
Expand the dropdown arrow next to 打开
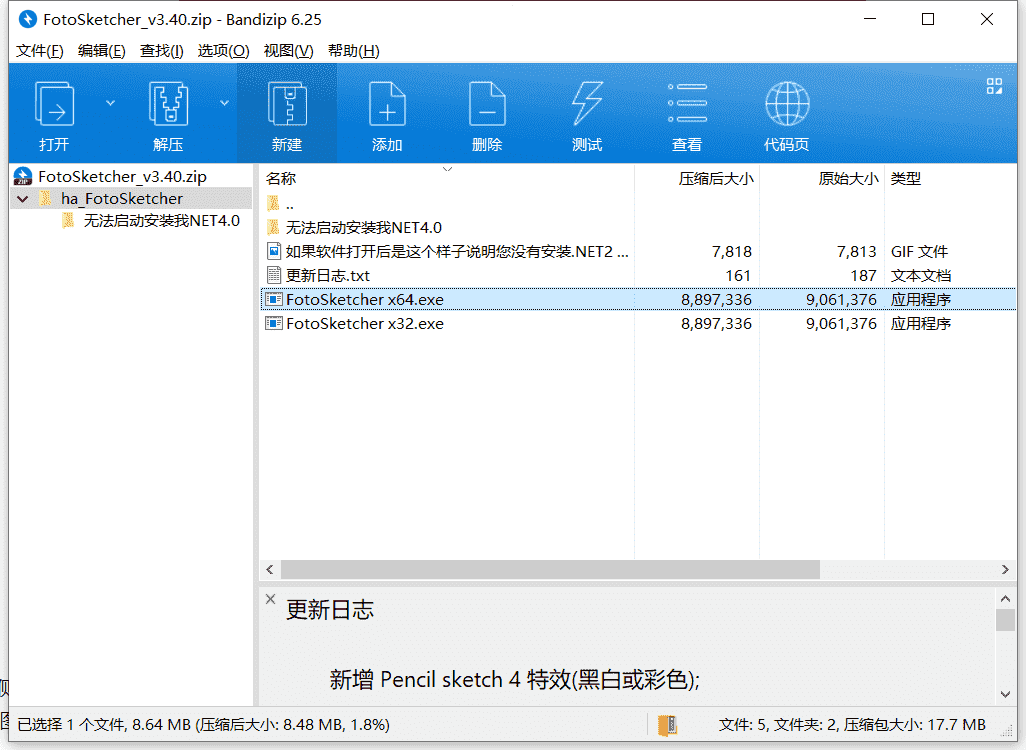111,103
